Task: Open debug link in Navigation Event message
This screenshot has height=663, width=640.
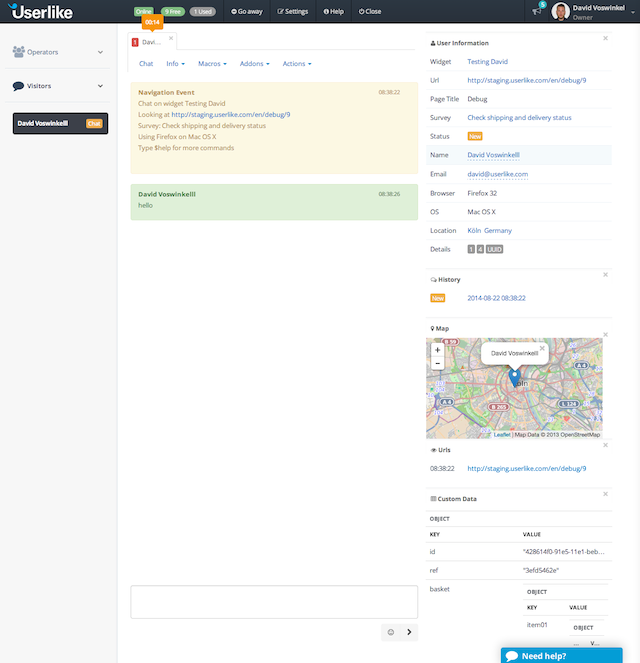Action: [230, 115]
